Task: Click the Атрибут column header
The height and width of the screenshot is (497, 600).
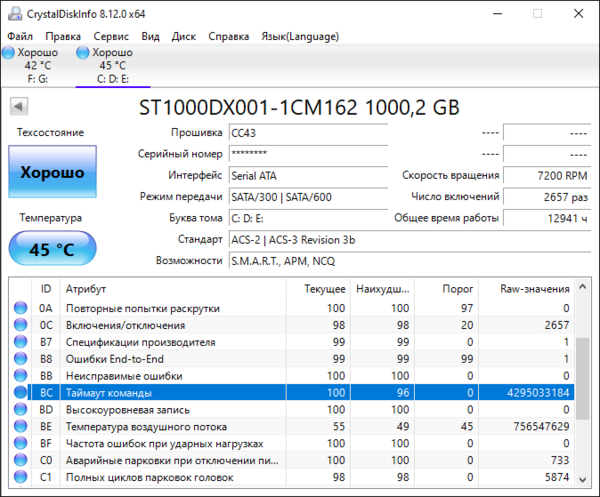Action: coord(173,288)
